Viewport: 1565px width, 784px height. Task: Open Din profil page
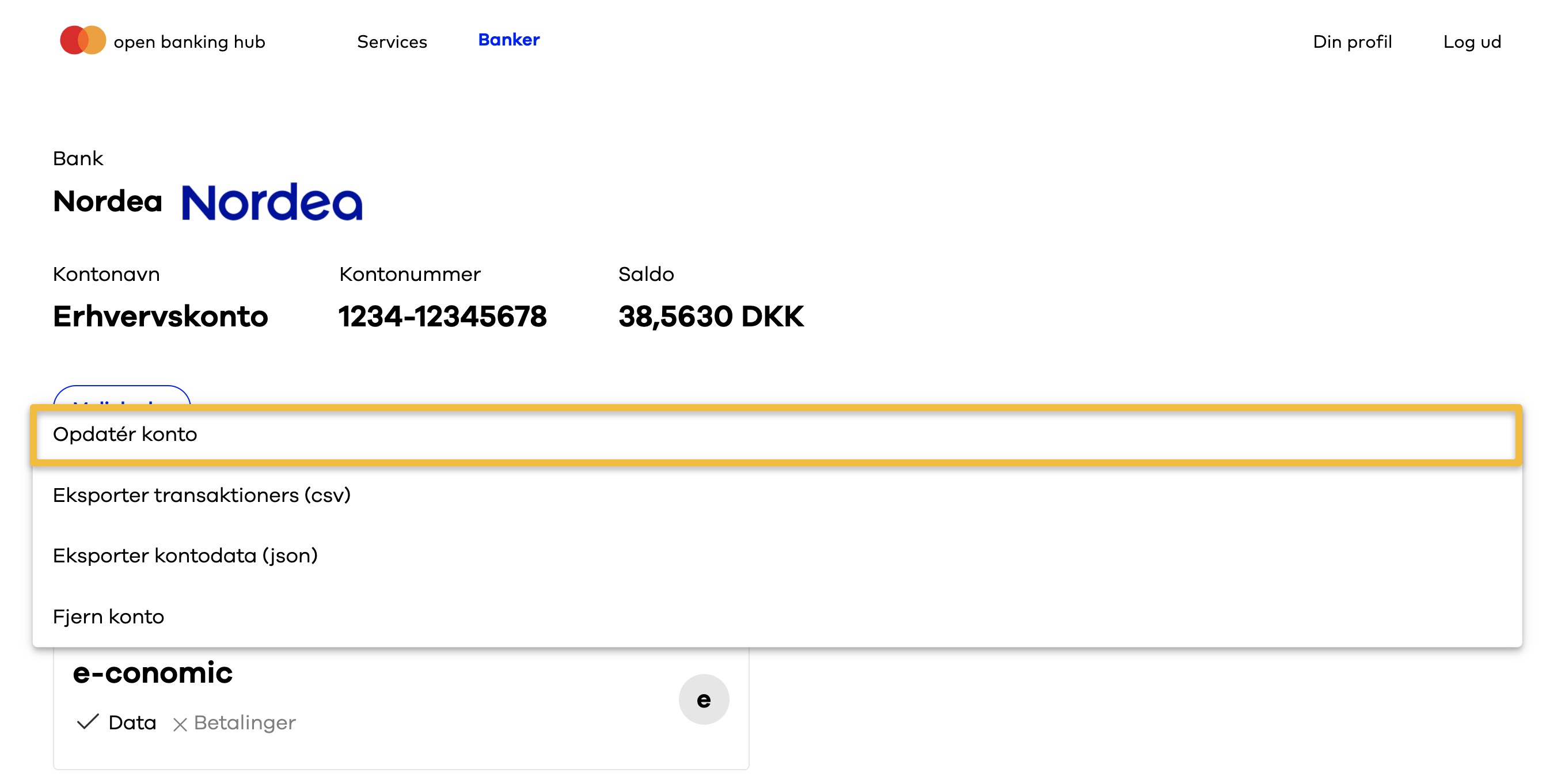click(x=1352, y=42)
